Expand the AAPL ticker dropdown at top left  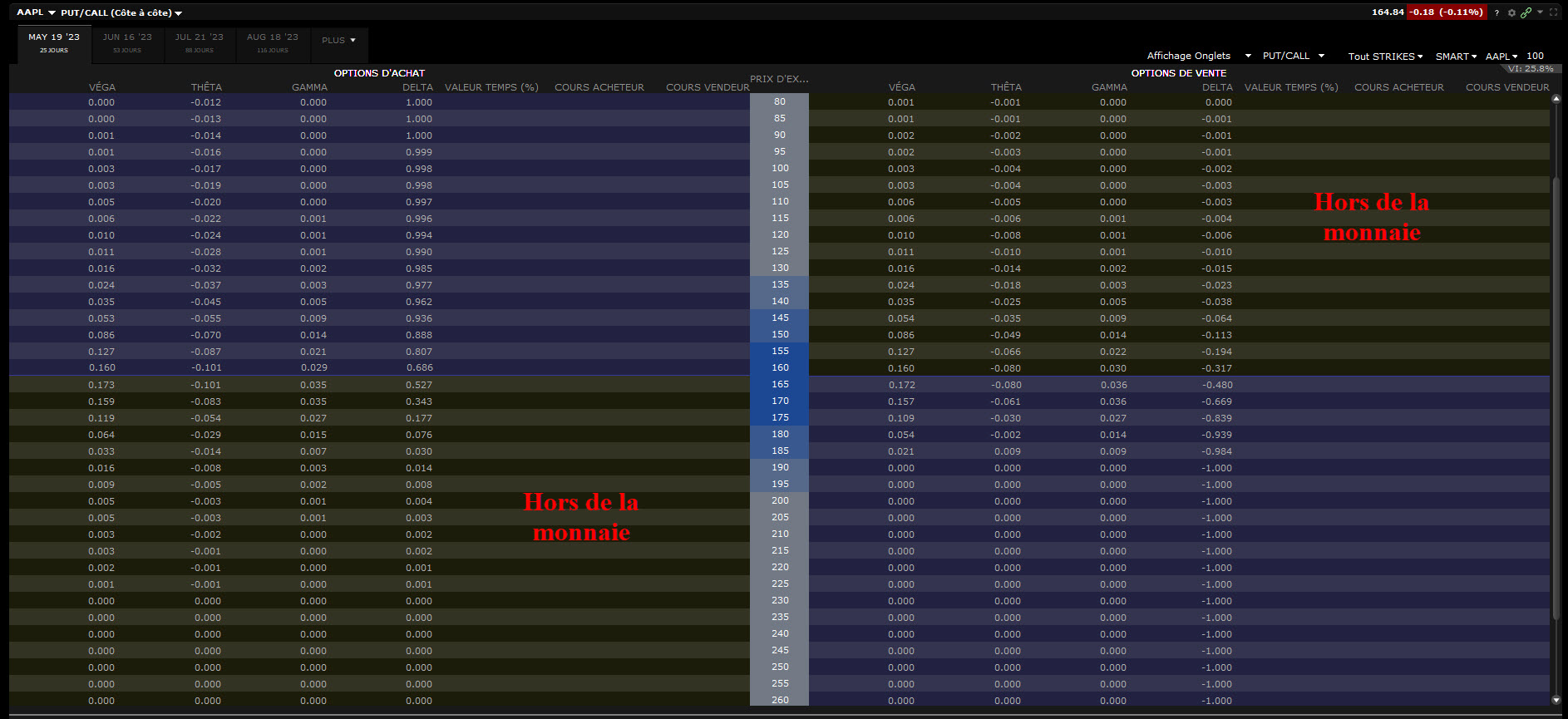(x=37, y=12)
